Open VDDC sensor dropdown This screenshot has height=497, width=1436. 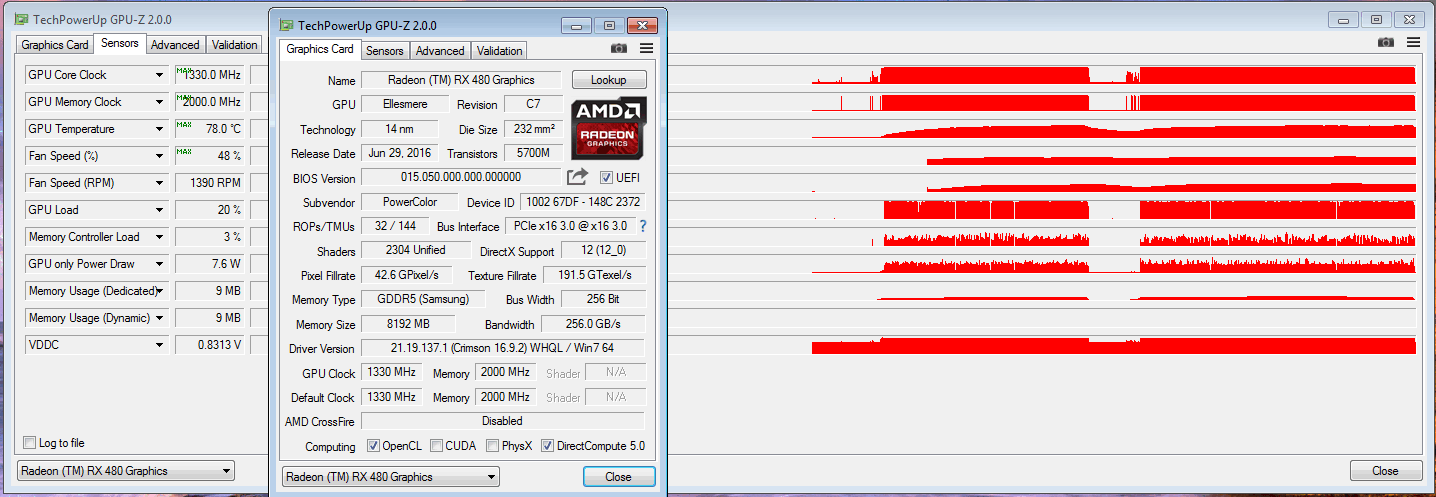tap(159, 345)
